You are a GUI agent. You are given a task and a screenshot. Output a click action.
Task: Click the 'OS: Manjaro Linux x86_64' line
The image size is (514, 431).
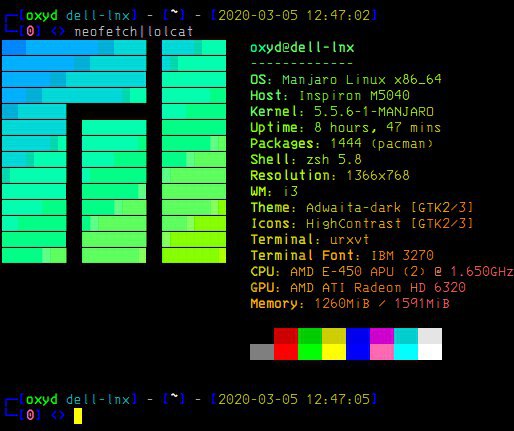click(x=346, y=80)
